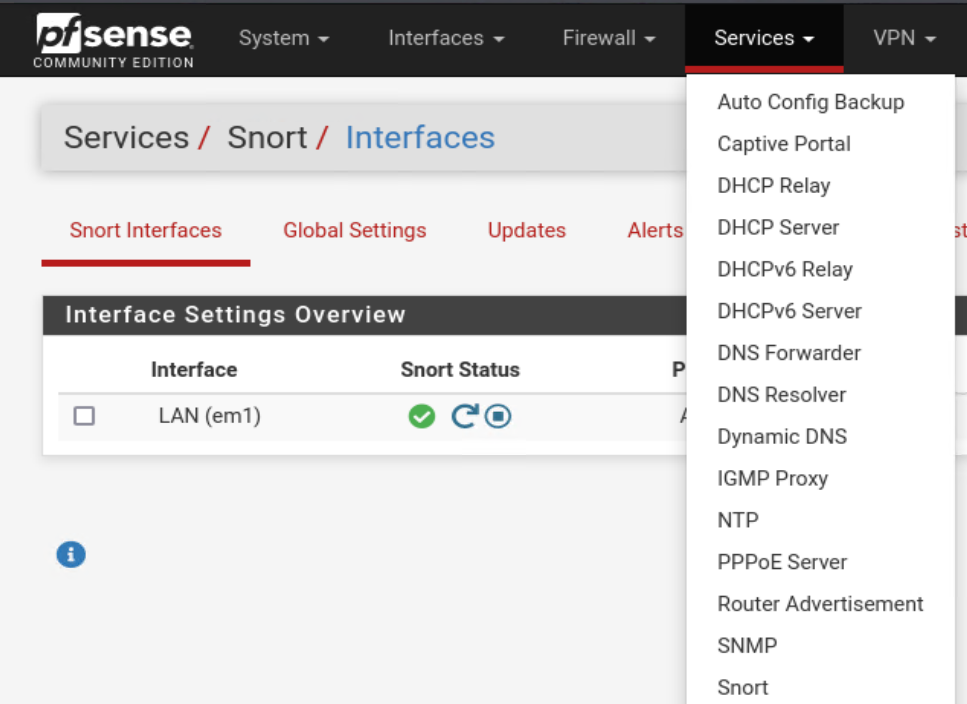Image resolution: width=967 pixels, height=704 pixels.
Task: Choose DHCP Relay menu entry
Action: point(774,186)
